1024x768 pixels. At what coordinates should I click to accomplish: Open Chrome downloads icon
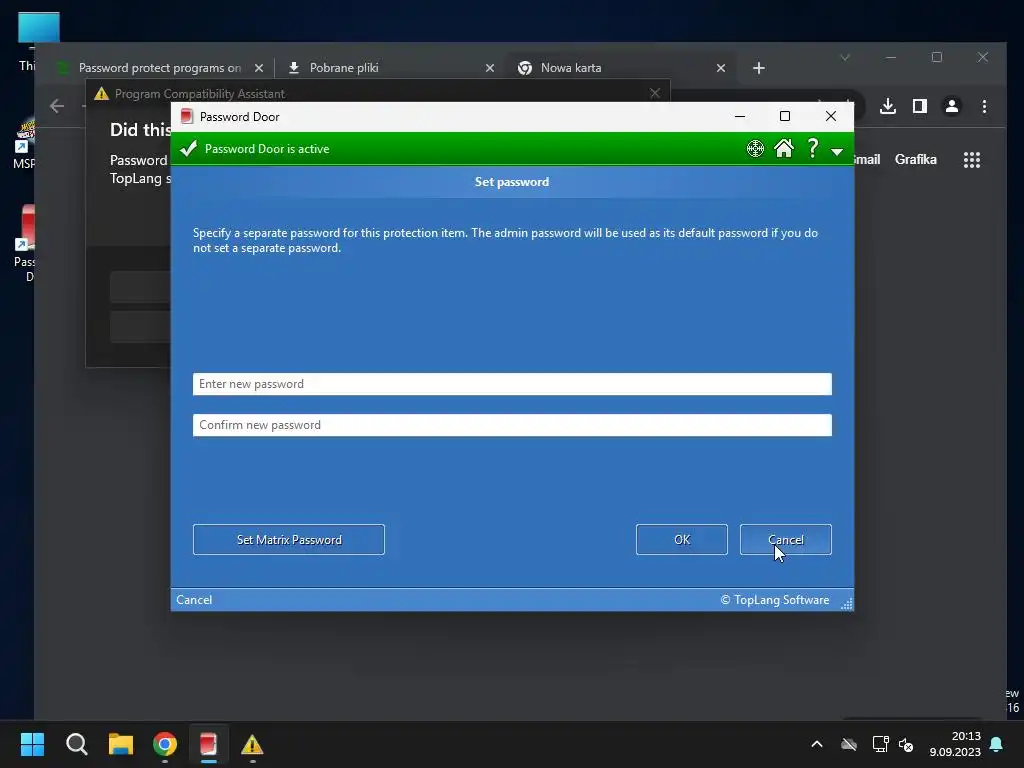point(888,106)
